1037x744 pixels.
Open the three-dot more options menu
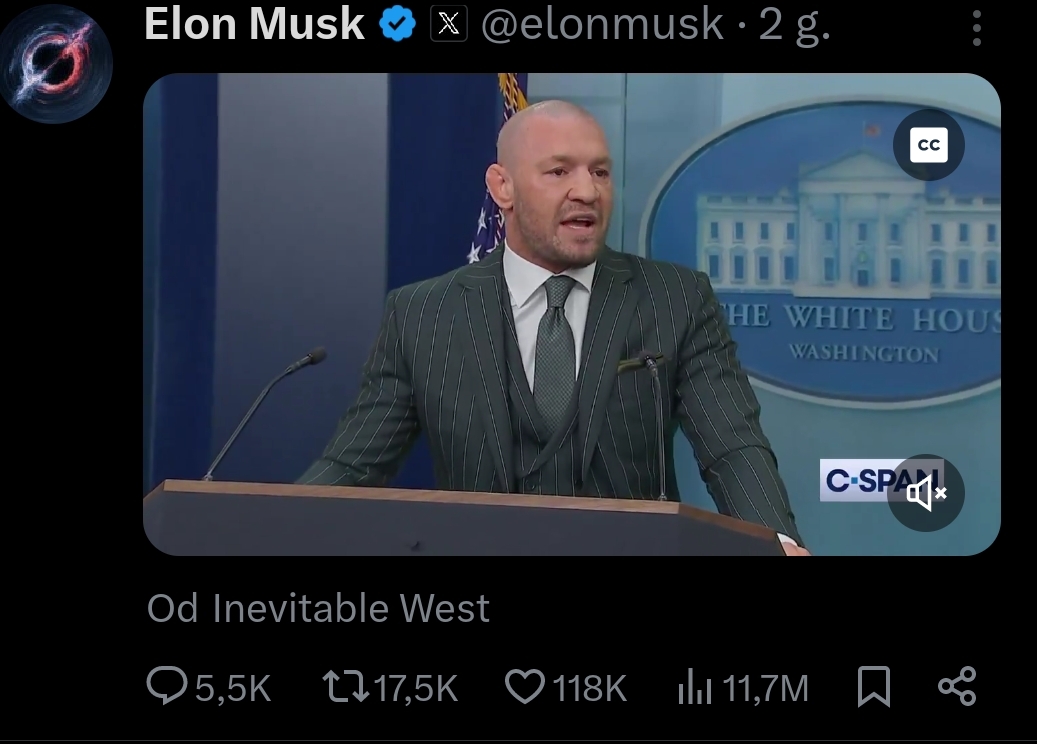pyautogui.click(x=977, y=28)
